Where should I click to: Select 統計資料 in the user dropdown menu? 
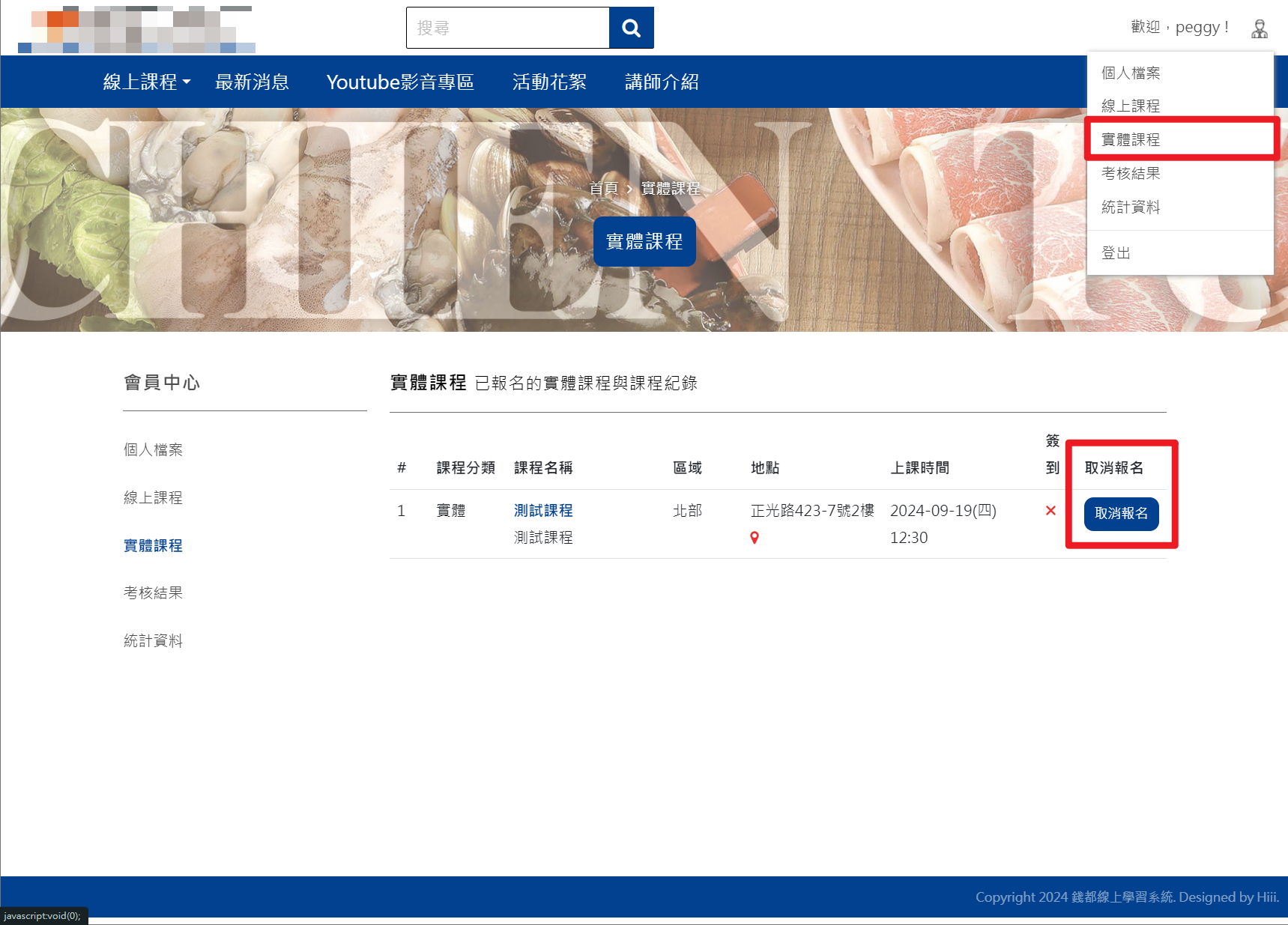coord(1131,207)
